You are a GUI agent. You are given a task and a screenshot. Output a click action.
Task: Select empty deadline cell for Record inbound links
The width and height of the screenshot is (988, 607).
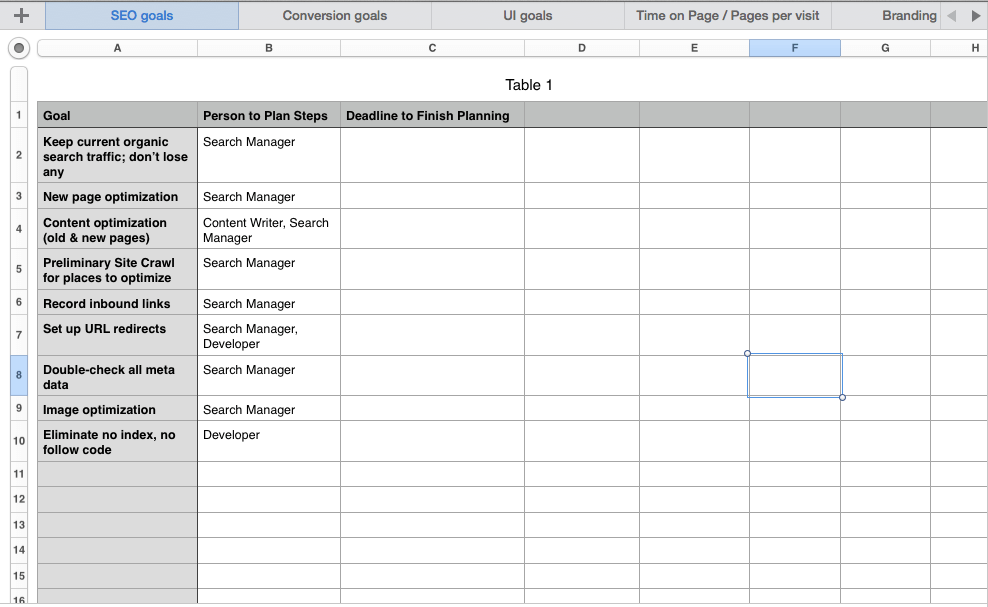[432, 303]
